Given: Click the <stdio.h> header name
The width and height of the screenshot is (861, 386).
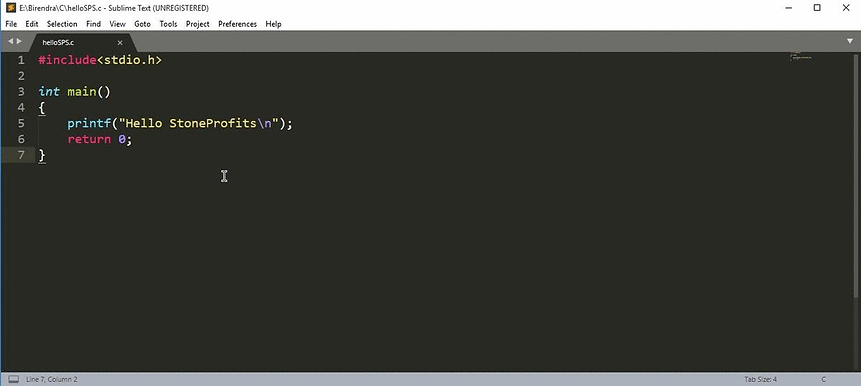Looking at the screenshot, I should point(129,60).
